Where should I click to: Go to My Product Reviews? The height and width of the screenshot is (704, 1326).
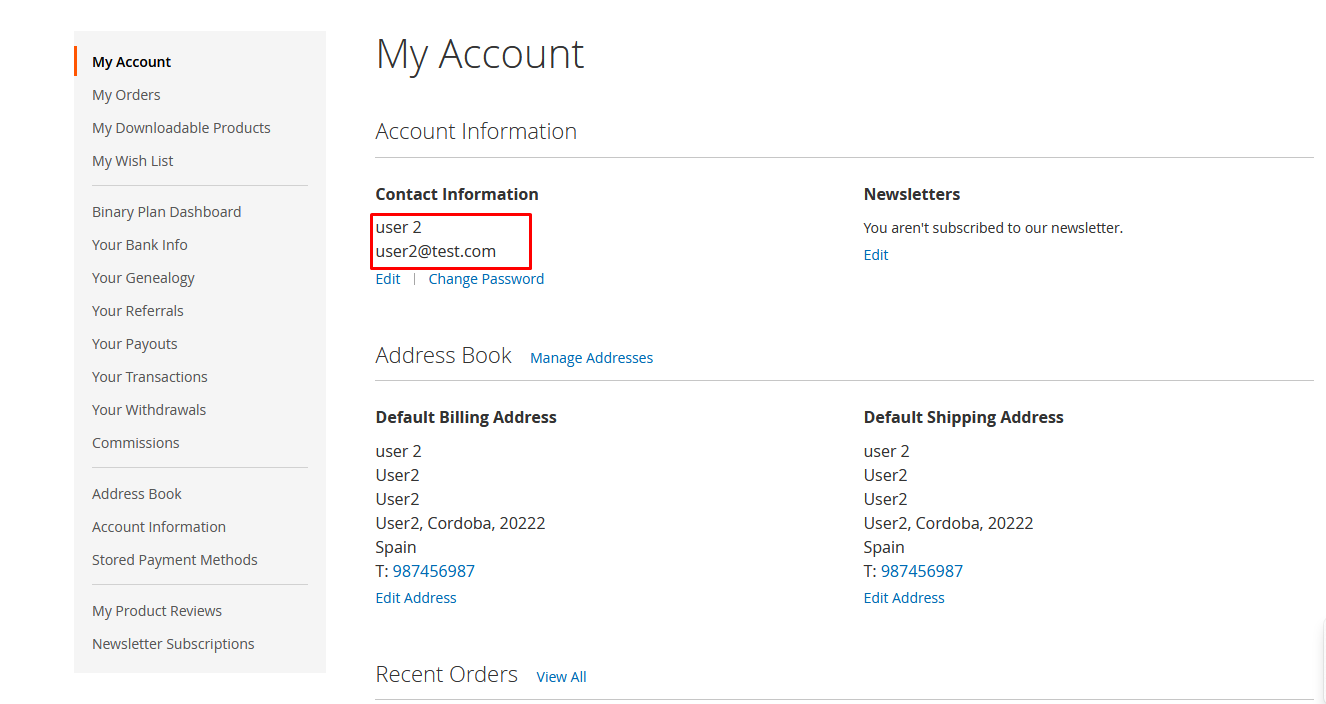(x=157, y=611)
